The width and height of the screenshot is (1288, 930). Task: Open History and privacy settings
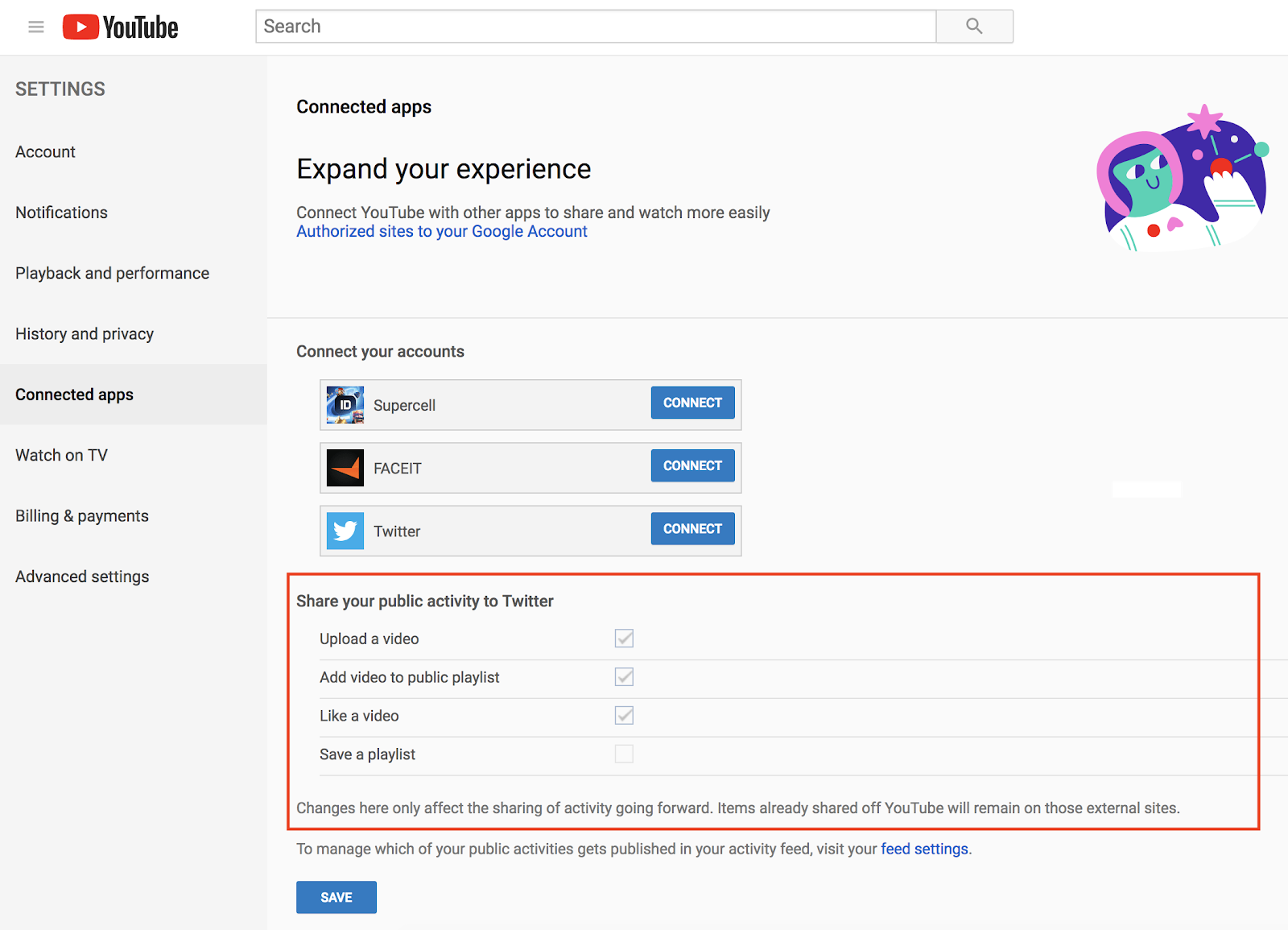point(84,333)
